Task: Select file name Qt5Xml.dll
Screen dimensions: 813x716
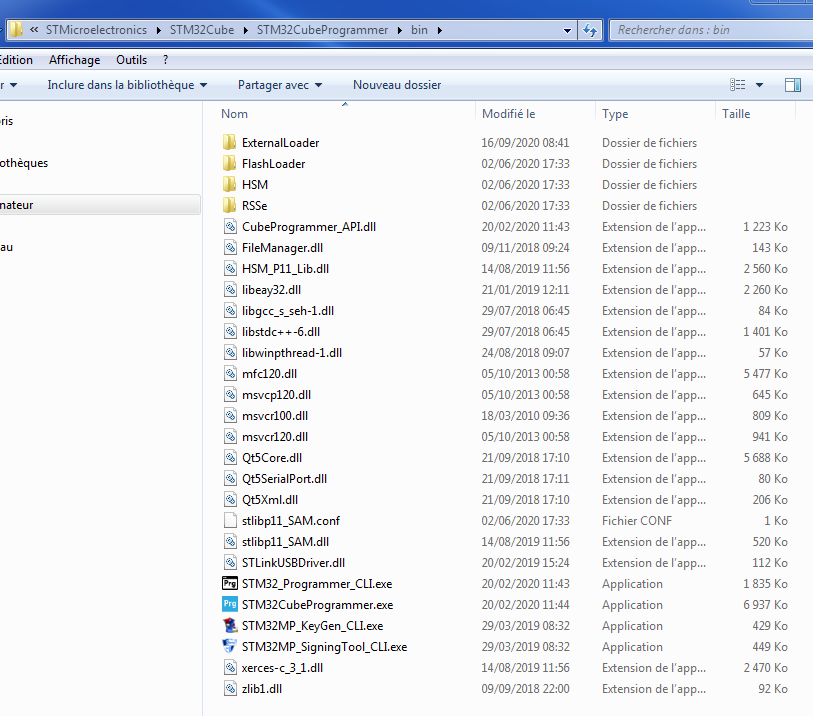Action: click(270, 500)
